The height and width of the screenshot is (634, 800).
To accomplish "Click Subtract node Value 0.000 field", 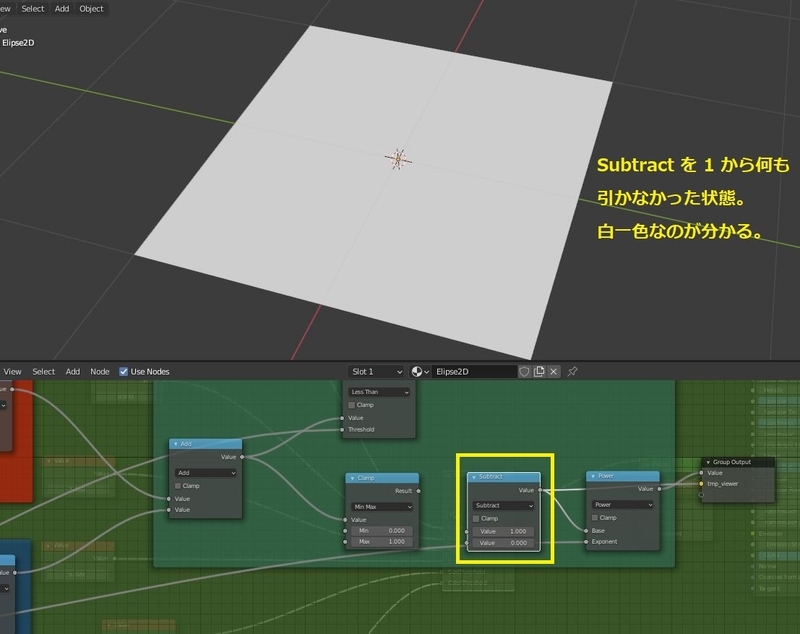I will pyautogui.click(x=504, y=543).
